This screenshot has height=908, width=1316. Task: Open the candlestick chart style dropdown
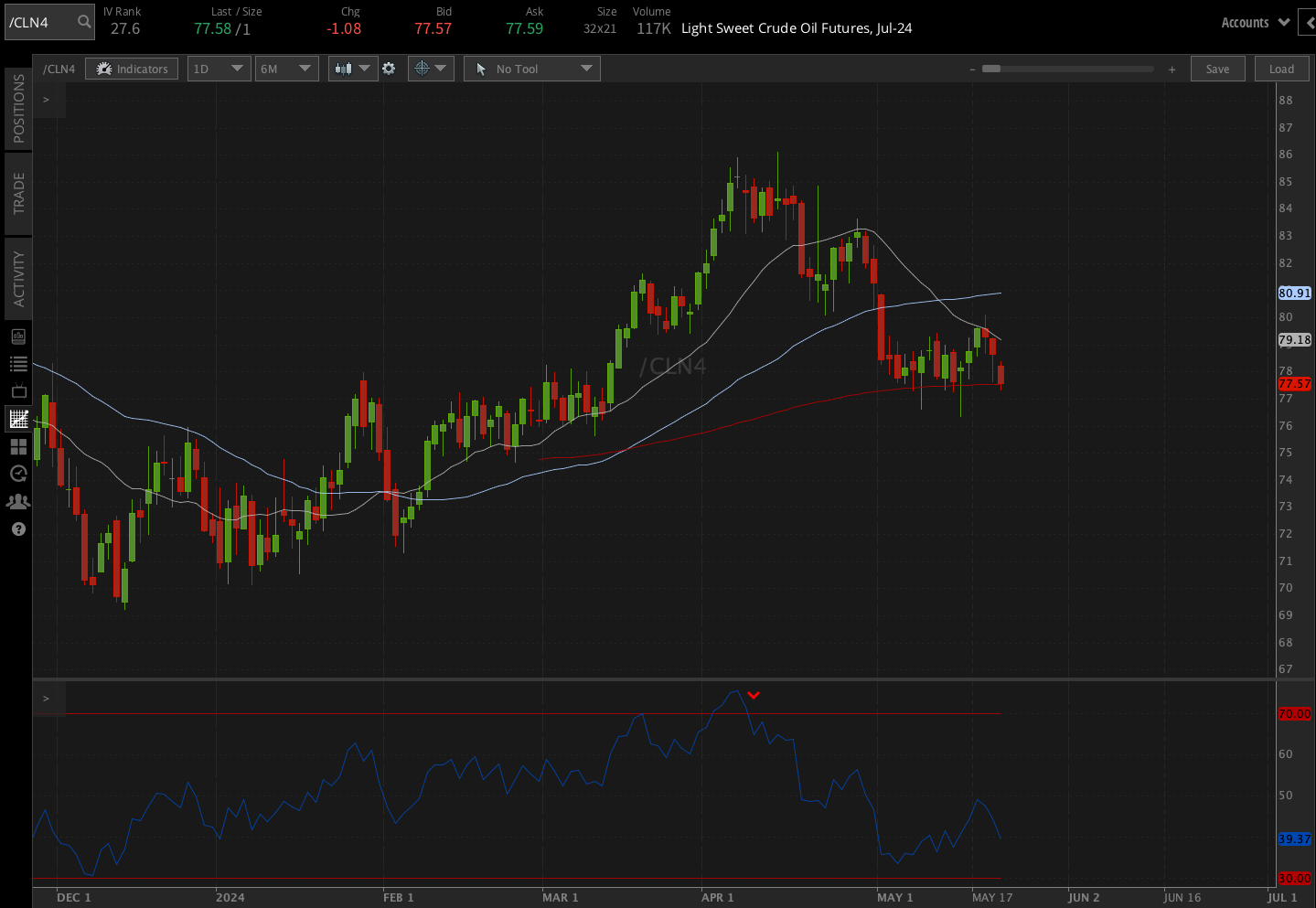(x=353, y=69)
